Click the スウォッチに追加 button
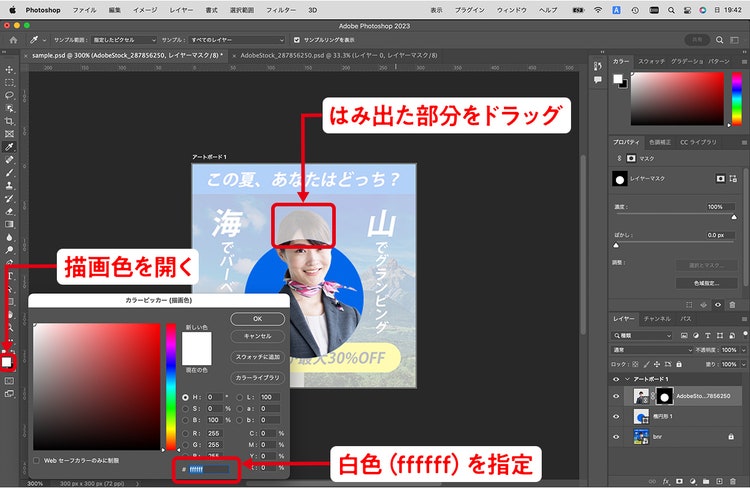Screen dimensions: 750x488 (x=257, y=357)
